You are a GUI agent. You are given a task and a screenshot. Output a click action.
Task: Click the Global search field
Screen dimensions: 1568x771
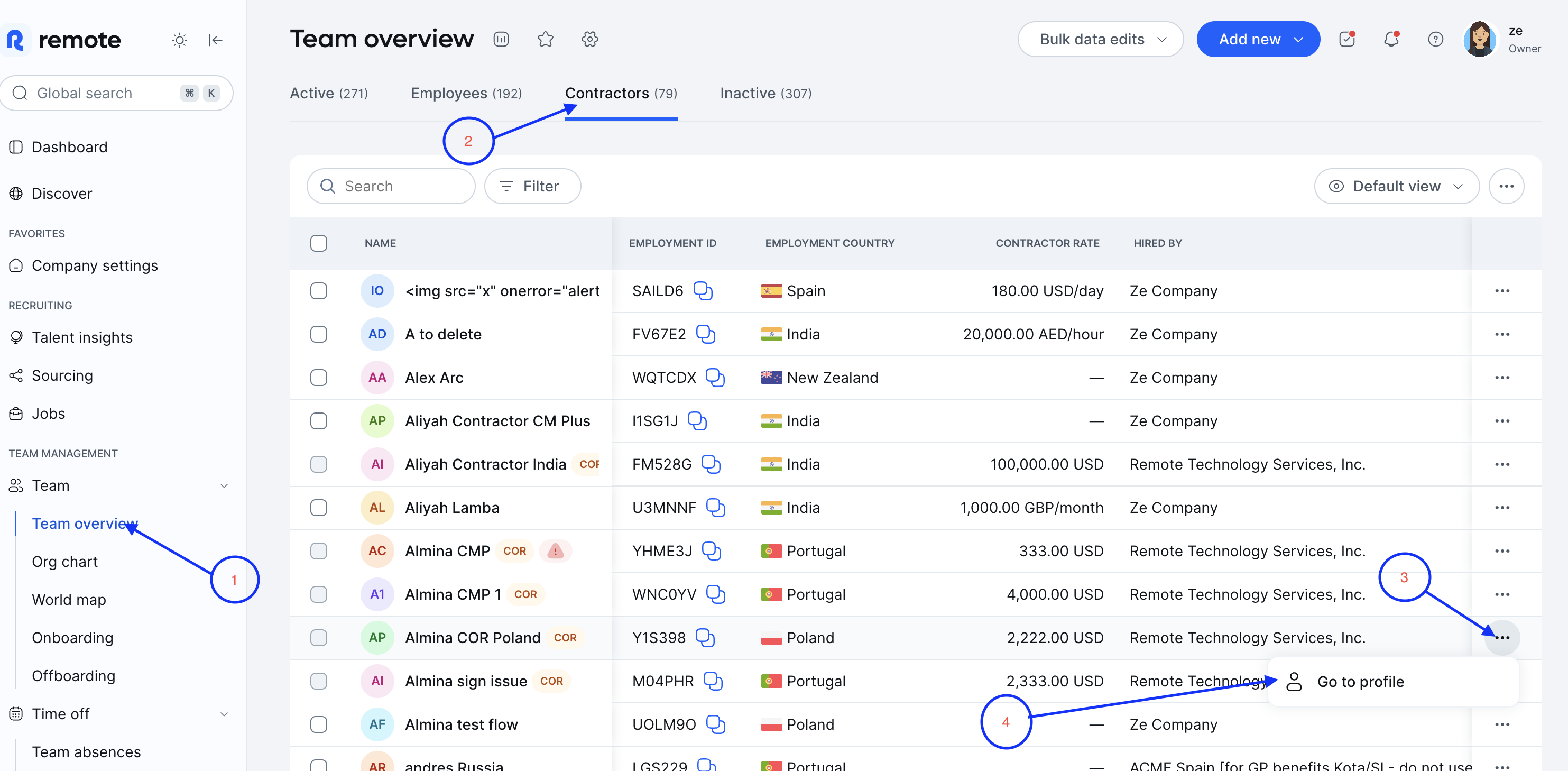click(x=117, y=93)
